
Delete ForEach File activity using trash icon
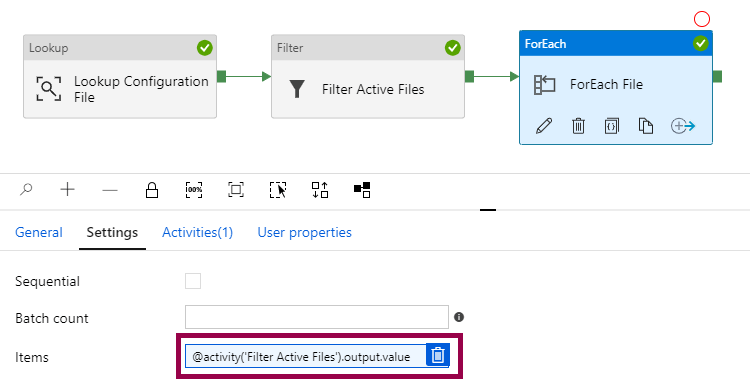point(578,126)
